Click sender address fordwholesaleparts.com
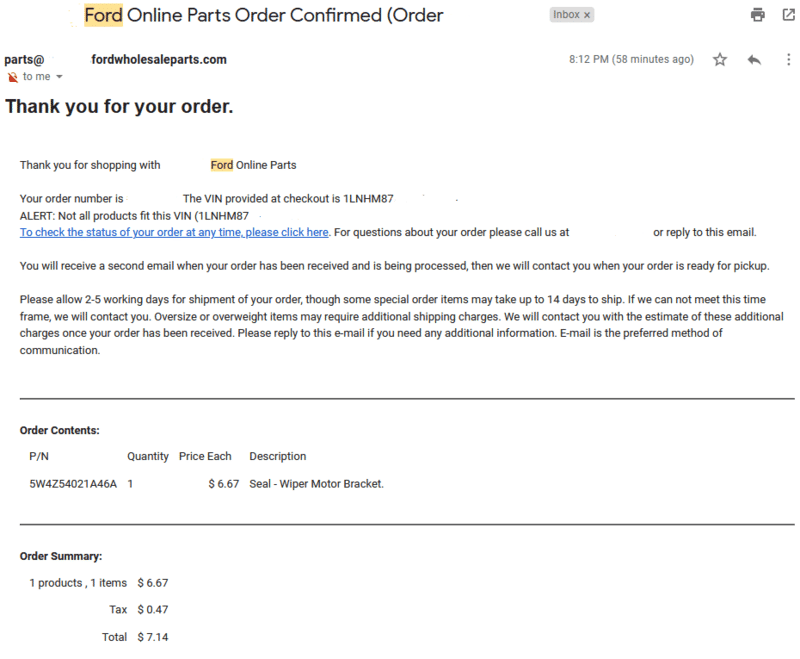 [159, 60]
